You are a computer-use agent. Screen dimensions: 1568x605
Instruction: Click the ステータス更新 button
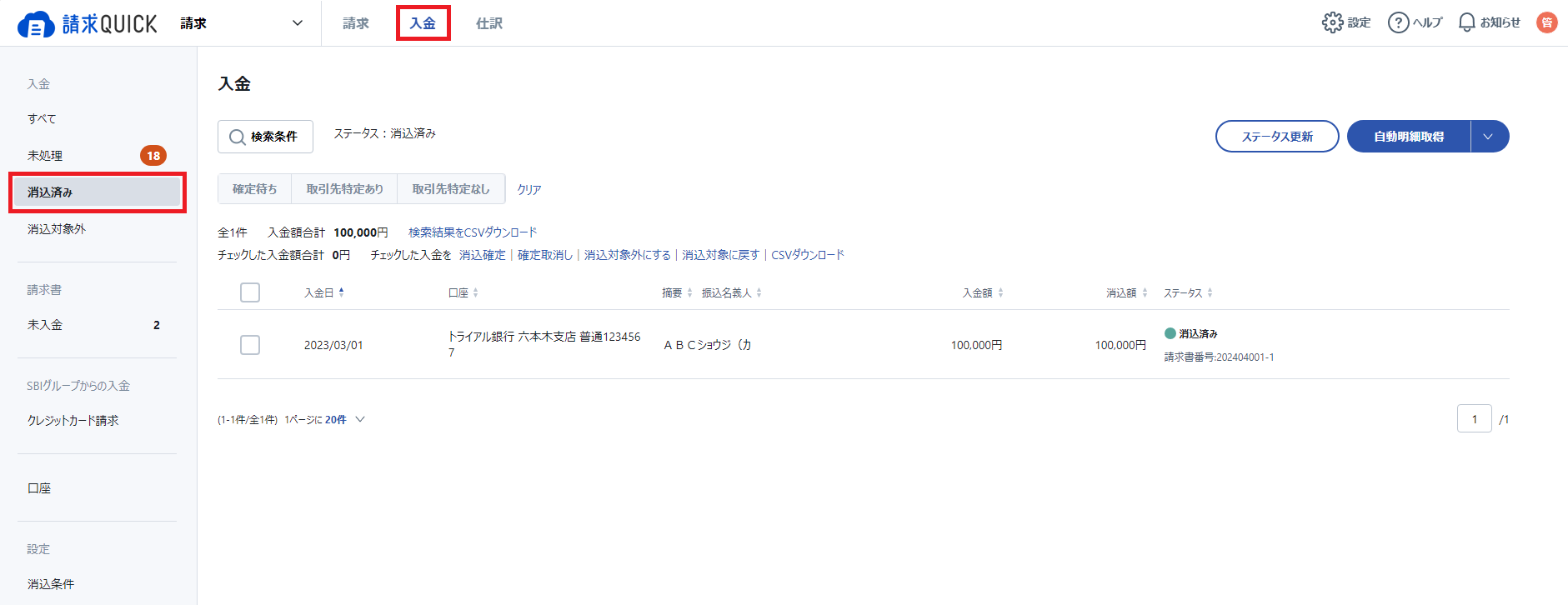[1277, 137]
